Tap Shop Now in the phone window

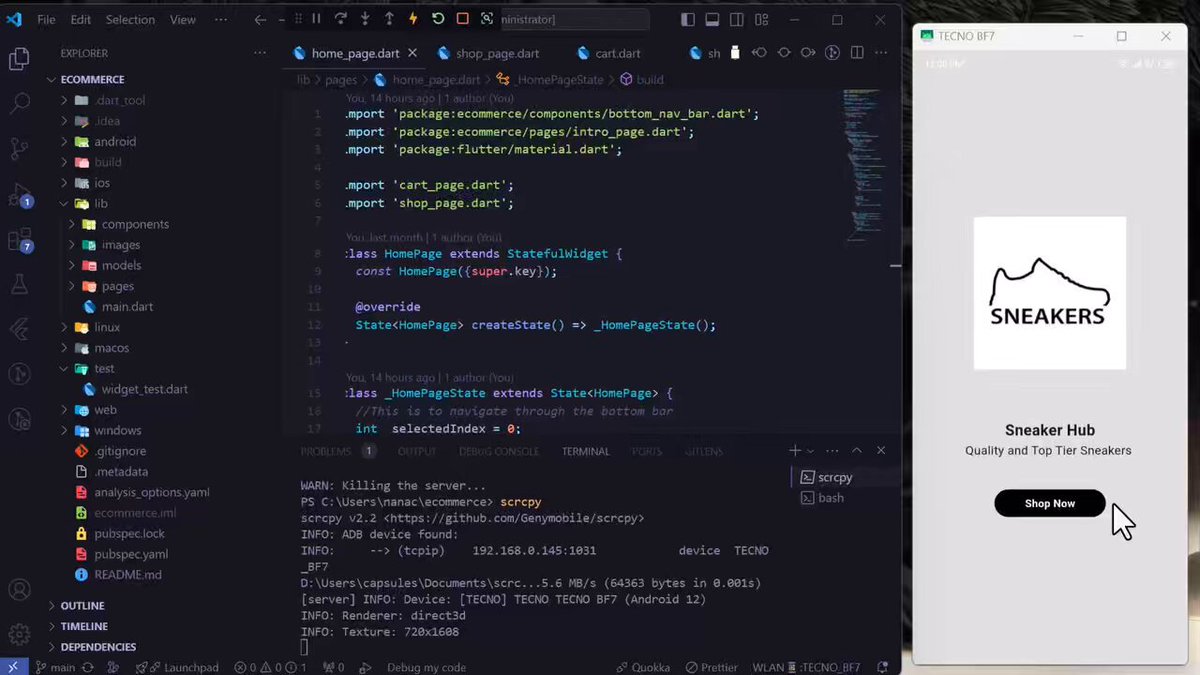(1050, 503)
